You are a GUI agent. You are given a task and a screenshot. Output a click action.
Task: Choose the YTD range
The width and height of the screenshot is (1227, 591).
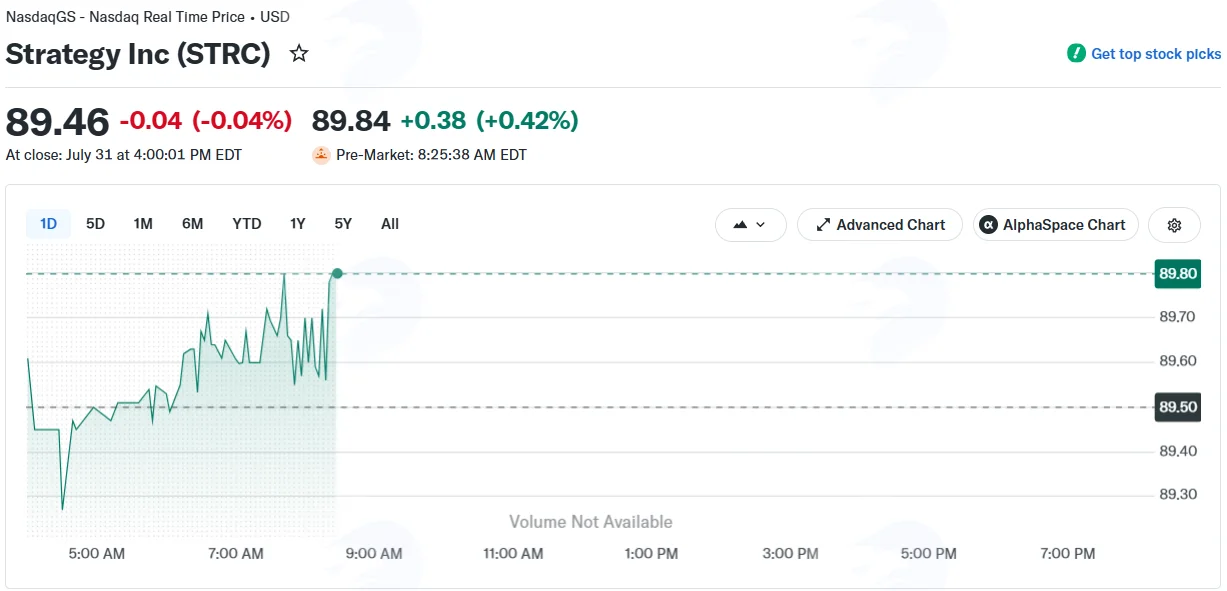pos(247,224)
